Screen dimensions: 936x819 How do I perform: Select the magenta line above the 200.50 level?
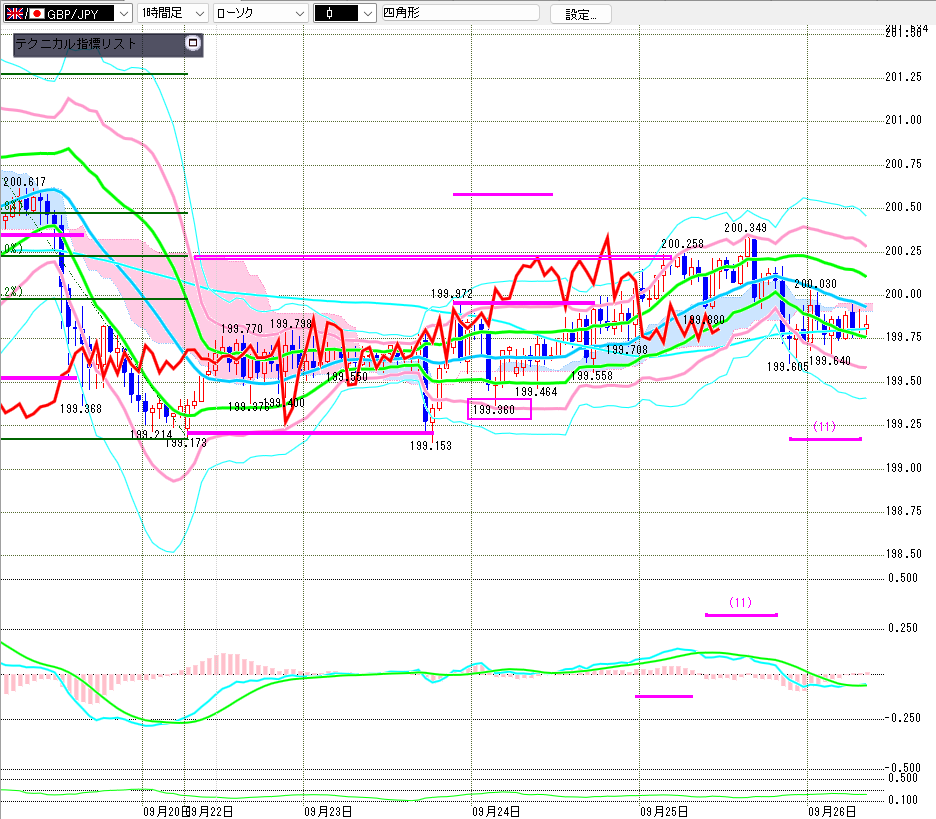(502, 194)
